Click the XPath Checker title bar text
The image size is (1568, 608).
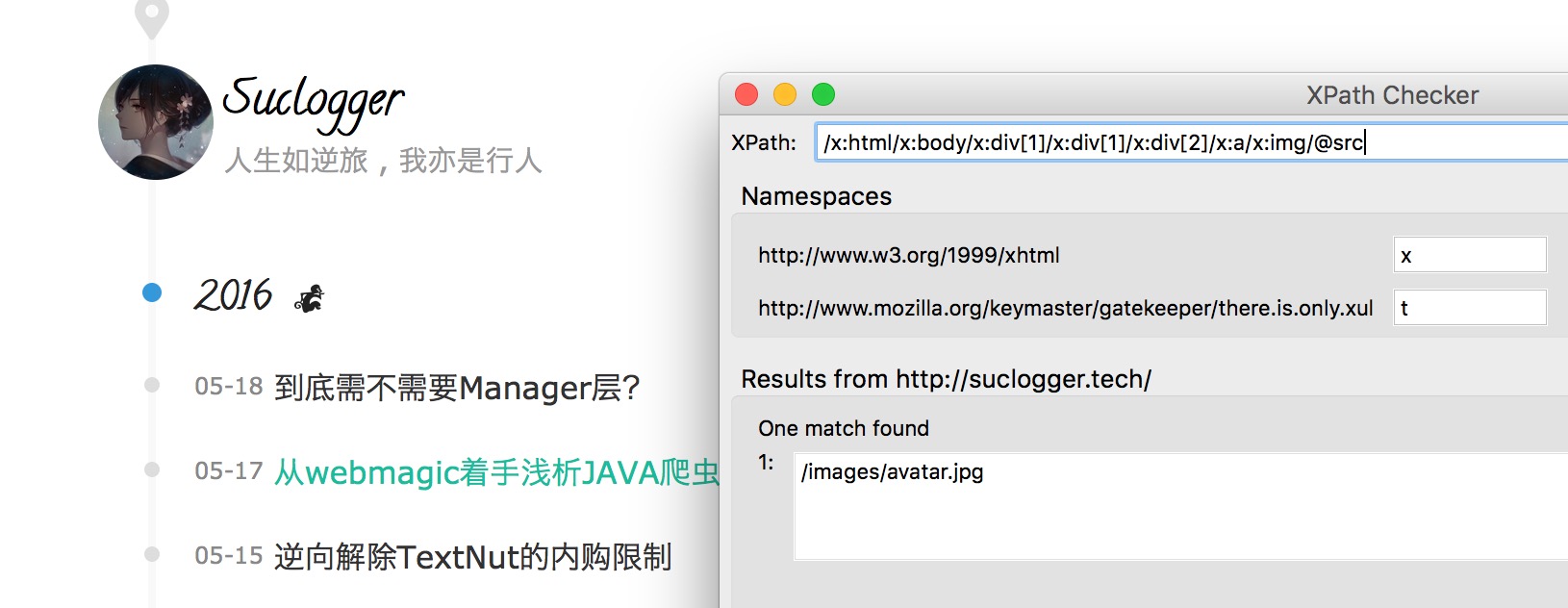[x=1392, y=95]
